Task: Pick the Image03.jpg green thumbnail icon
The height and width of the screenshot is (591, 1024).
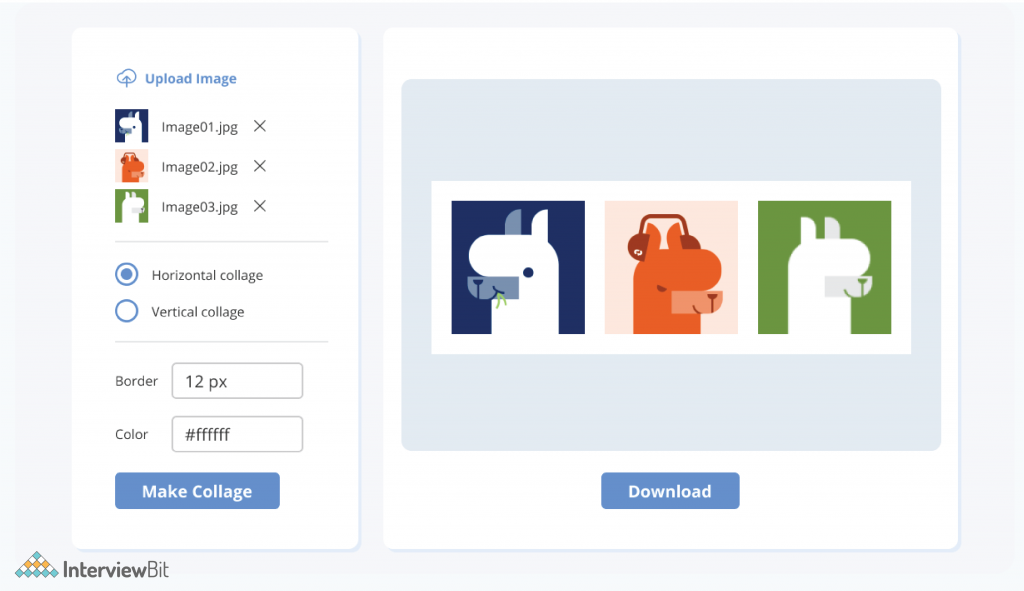Action: click(131, 206)
